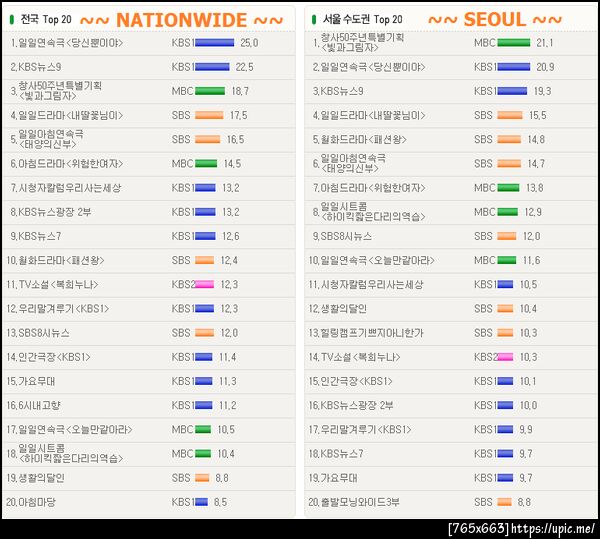This screenshot has width=600, height=539.
Task: Click the rating value 11.2
Action: click(228, 405)
